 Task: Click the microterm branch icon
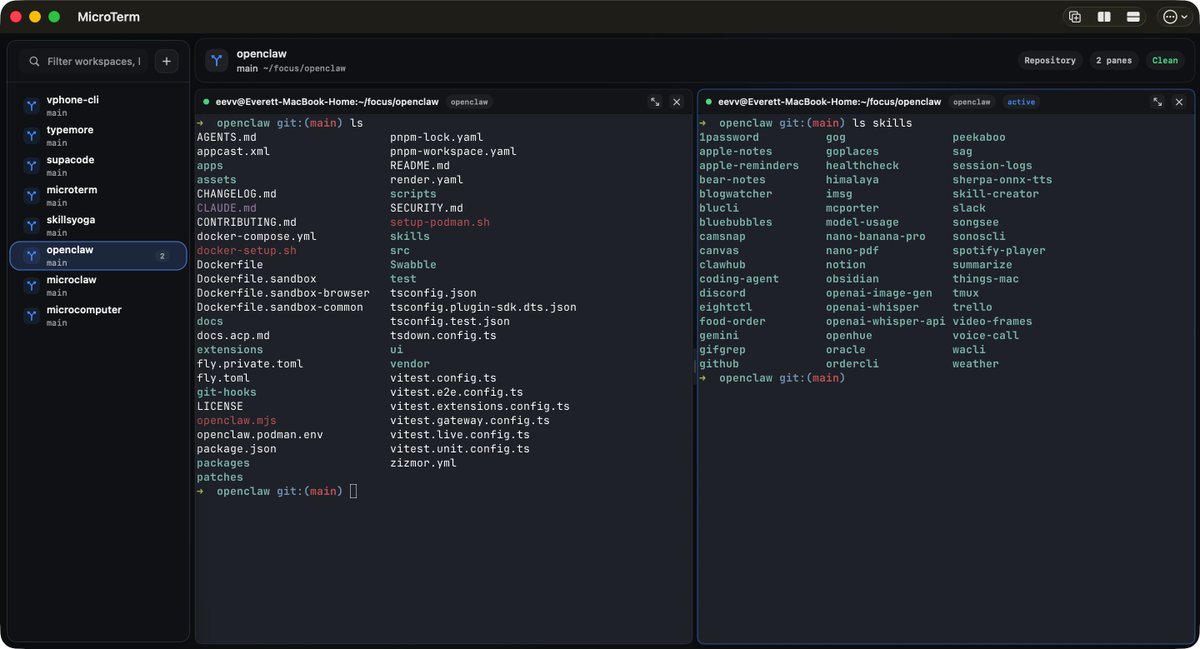[31, 196]
